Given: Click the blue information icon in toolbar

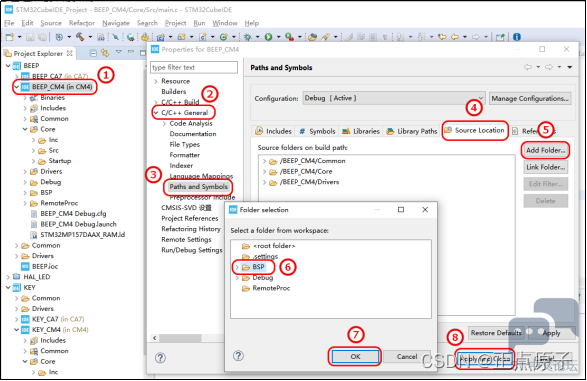Looking at the screenshot, I should click(517, 37).
